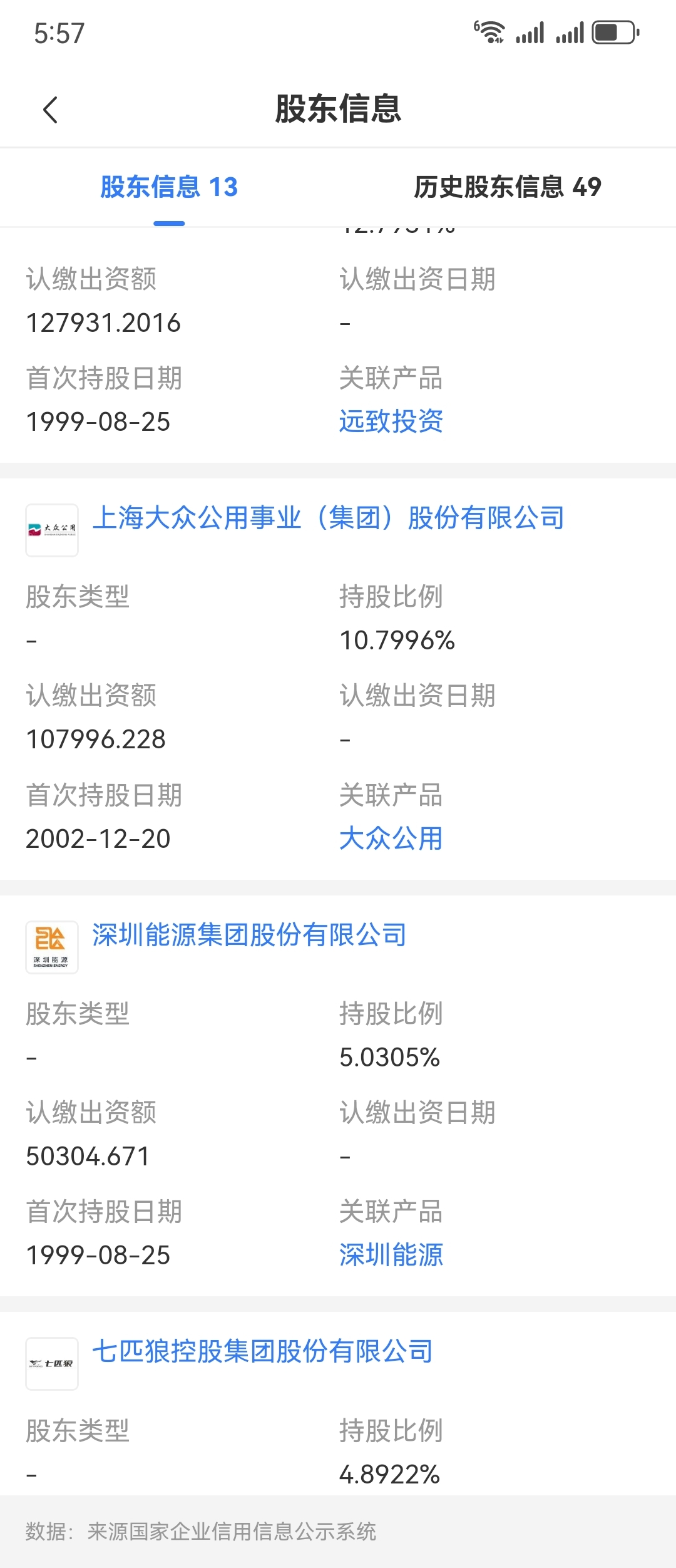Open 七匹狼控股集团股份有限公司 link
676x1568 pixels.
(x=263, y=1351)
